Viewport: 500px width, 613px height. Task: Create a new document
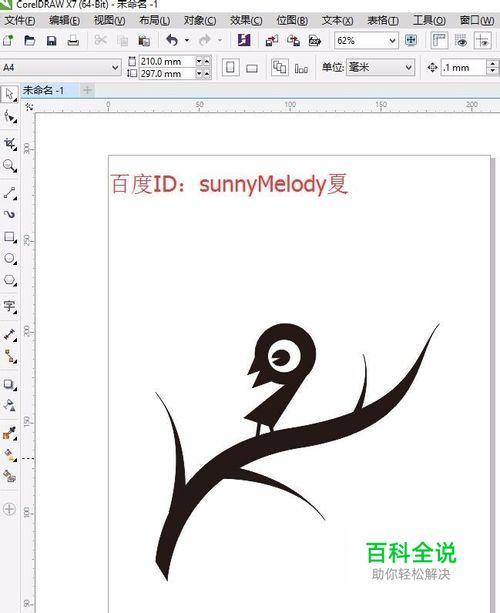point(8,40)
